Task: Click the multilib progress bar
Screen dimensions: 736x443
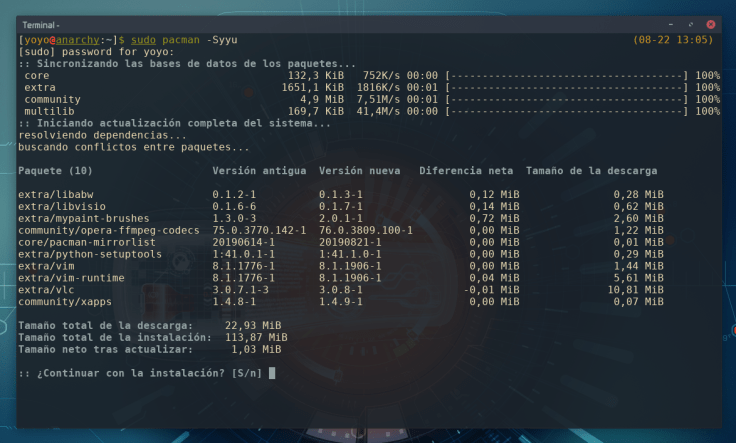Action: [568, 112]
